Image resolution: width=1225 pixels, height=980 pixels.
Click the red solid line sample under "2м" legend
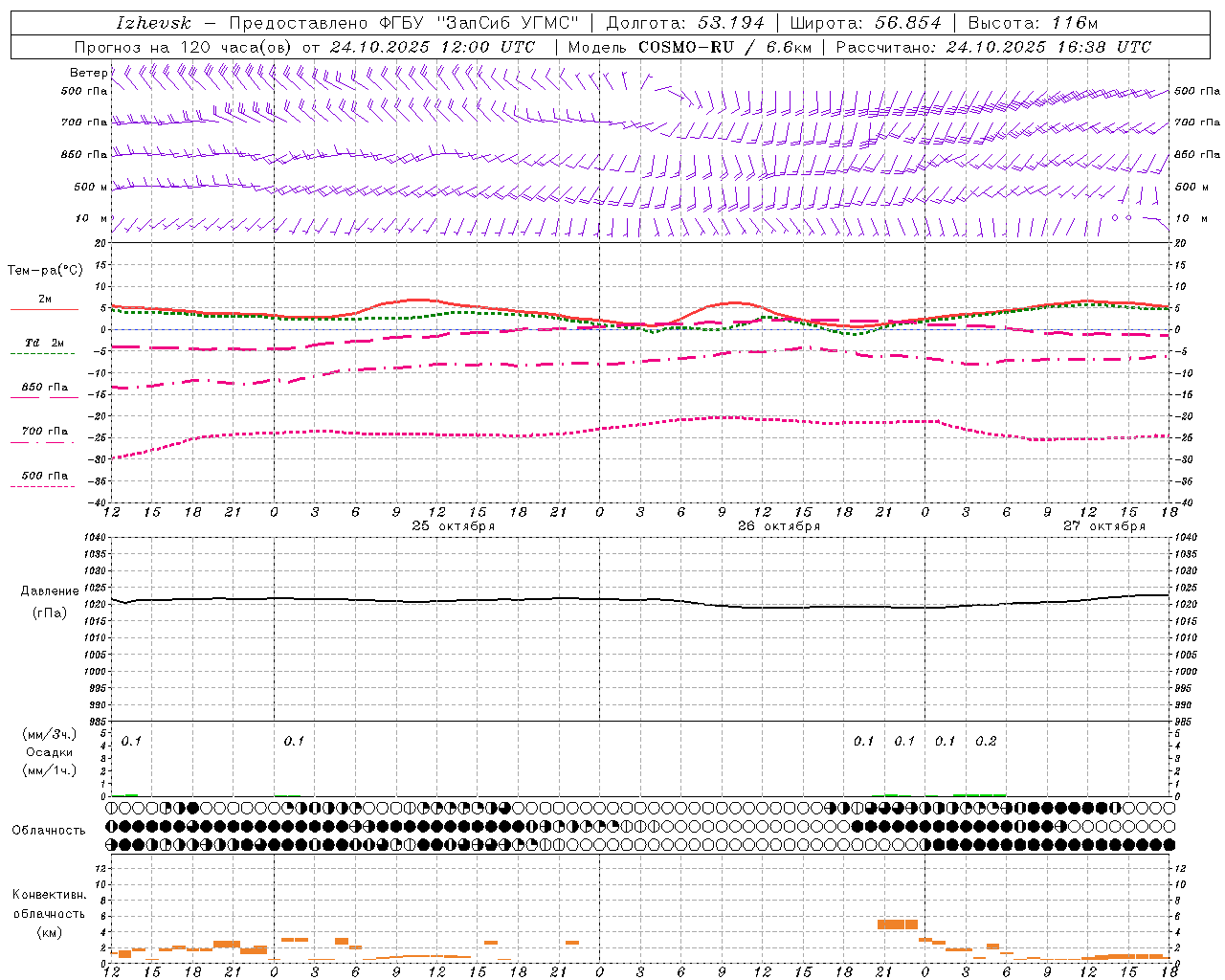(44, 309)
